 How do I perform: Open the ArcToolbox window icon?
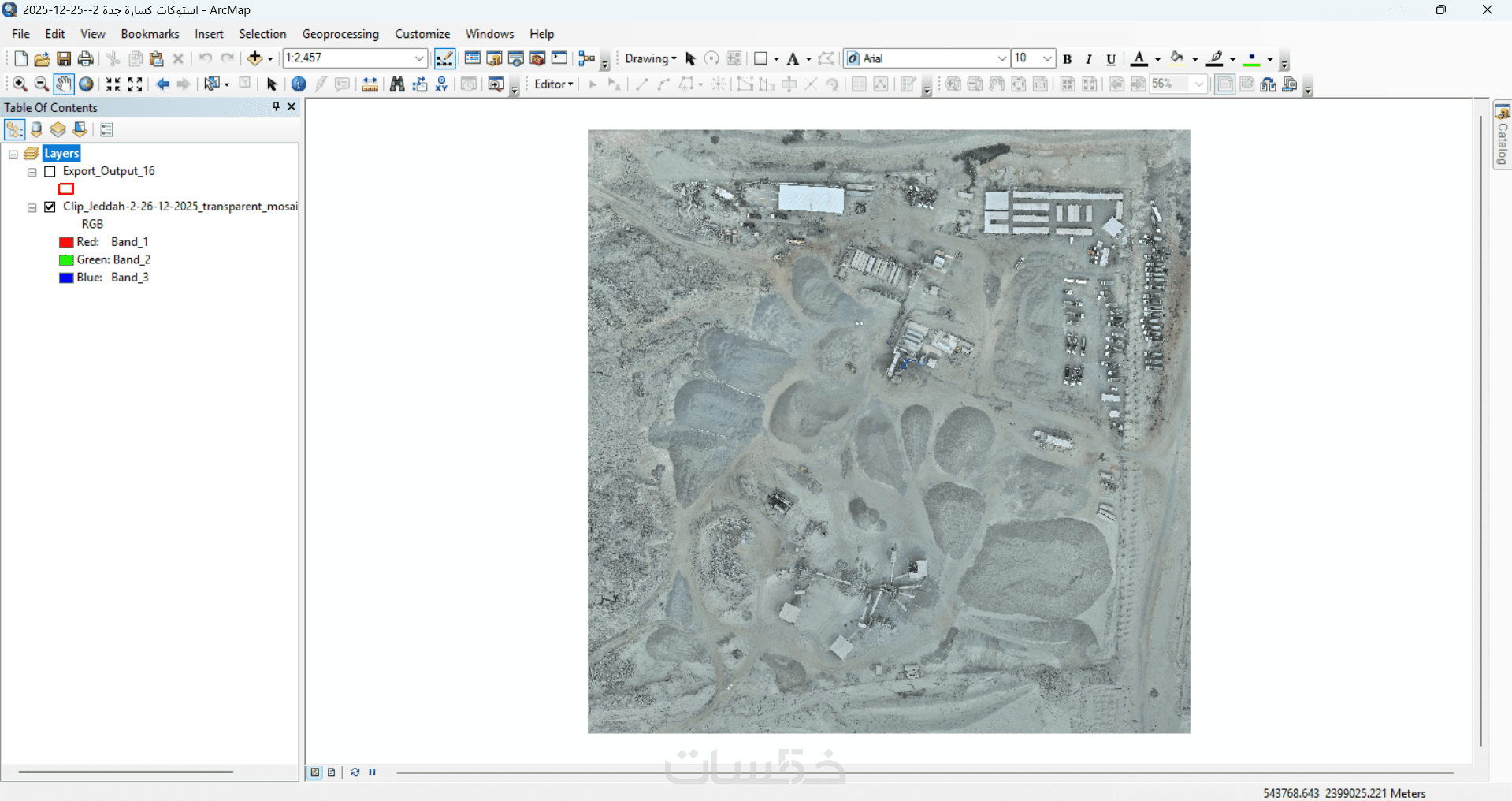click(x=538, y=58)
